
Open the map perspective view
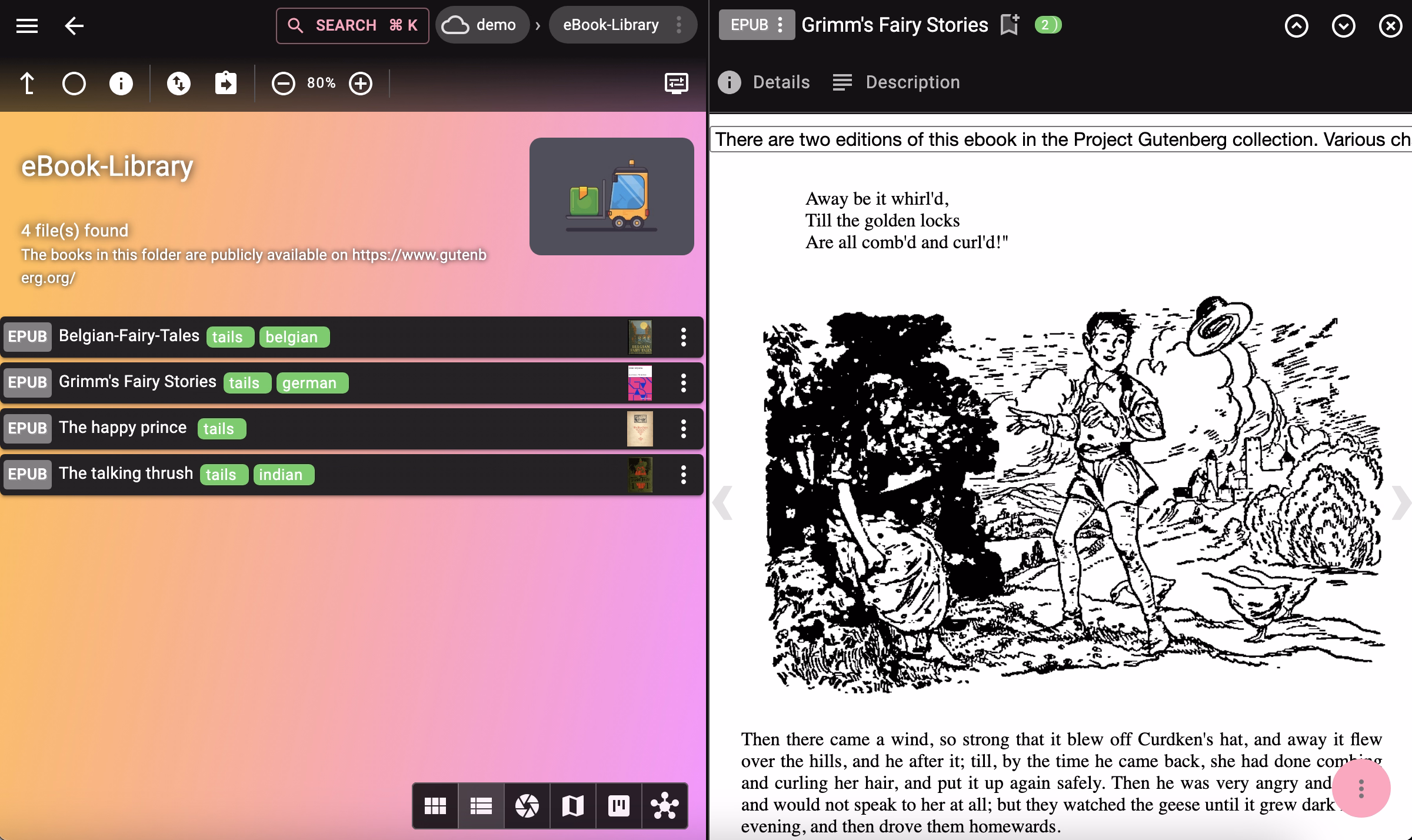(x=572, y=806)
